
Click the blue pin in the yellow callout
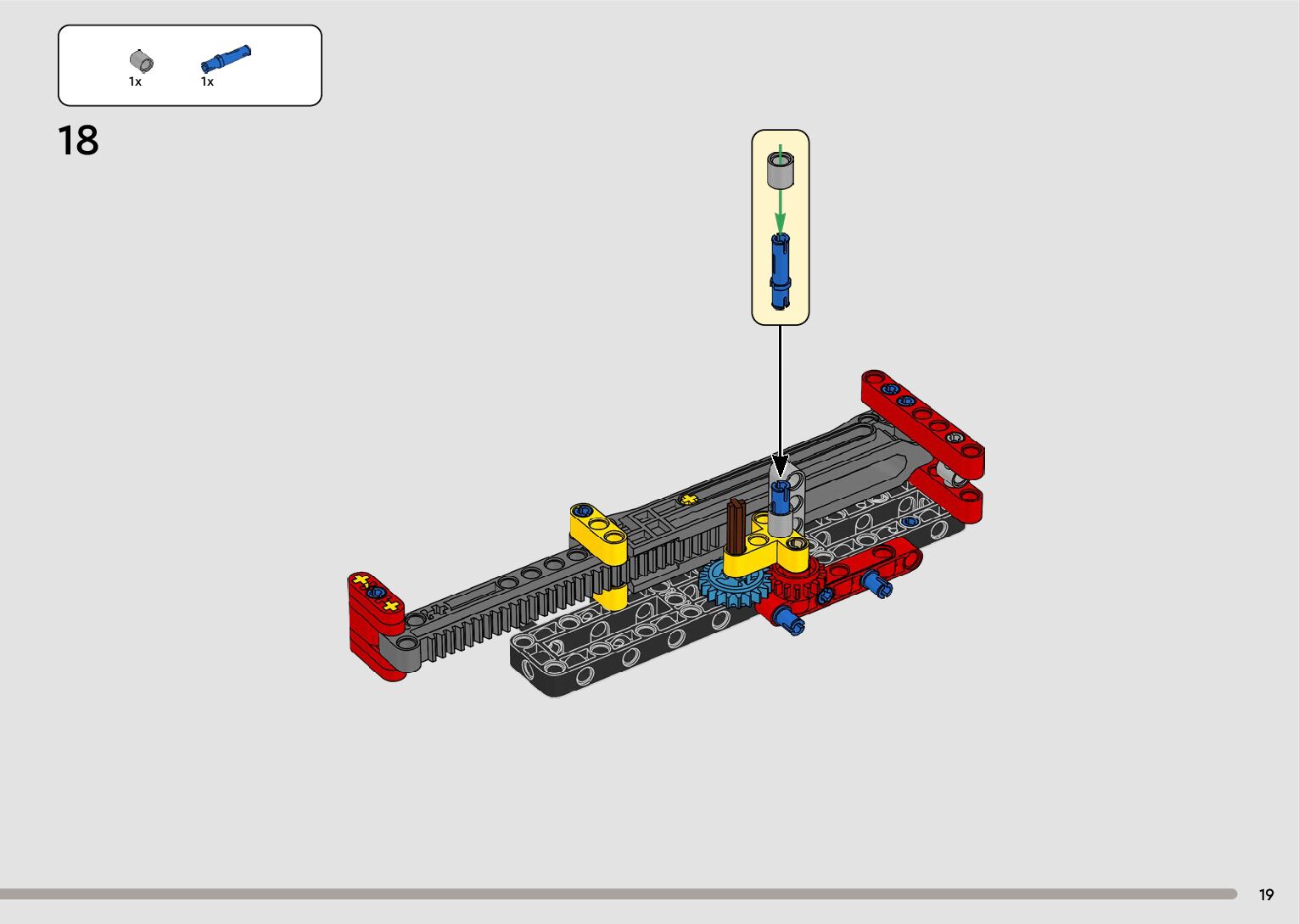[781, 270]
